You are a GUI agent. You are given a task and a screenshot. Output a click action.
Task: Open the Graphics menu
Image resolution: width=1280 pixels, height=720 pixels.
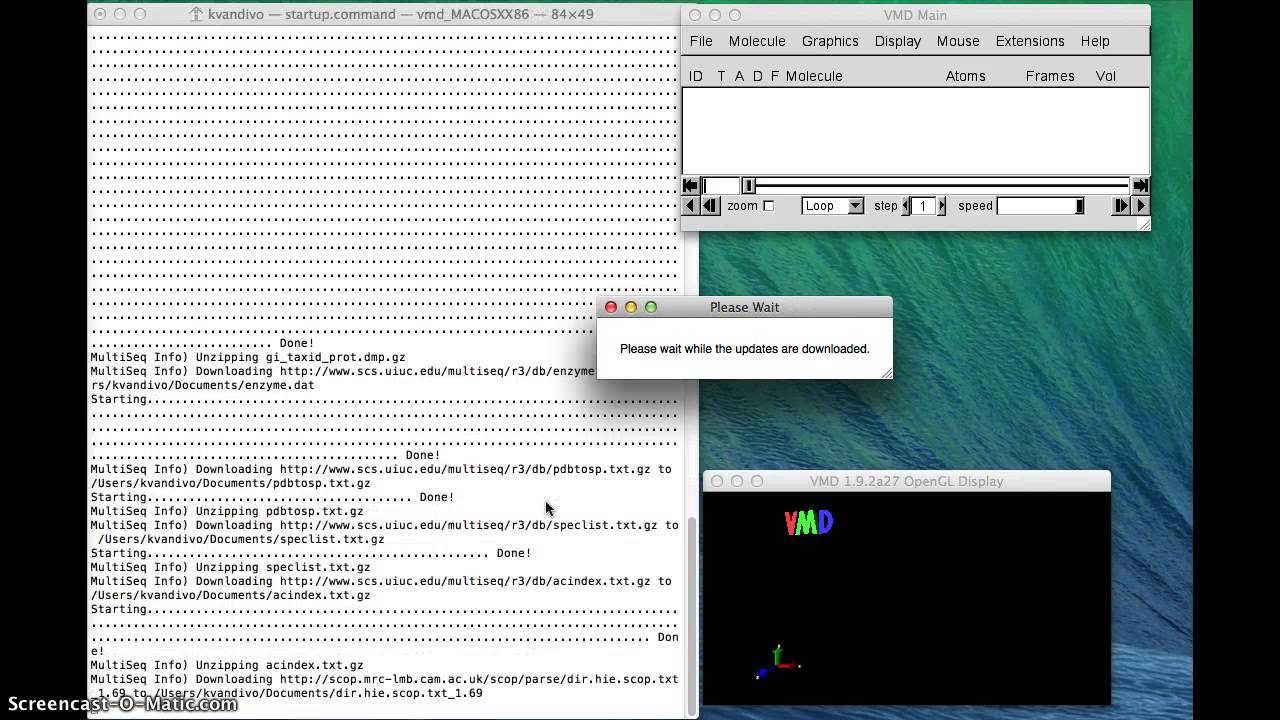pos(830,41)
